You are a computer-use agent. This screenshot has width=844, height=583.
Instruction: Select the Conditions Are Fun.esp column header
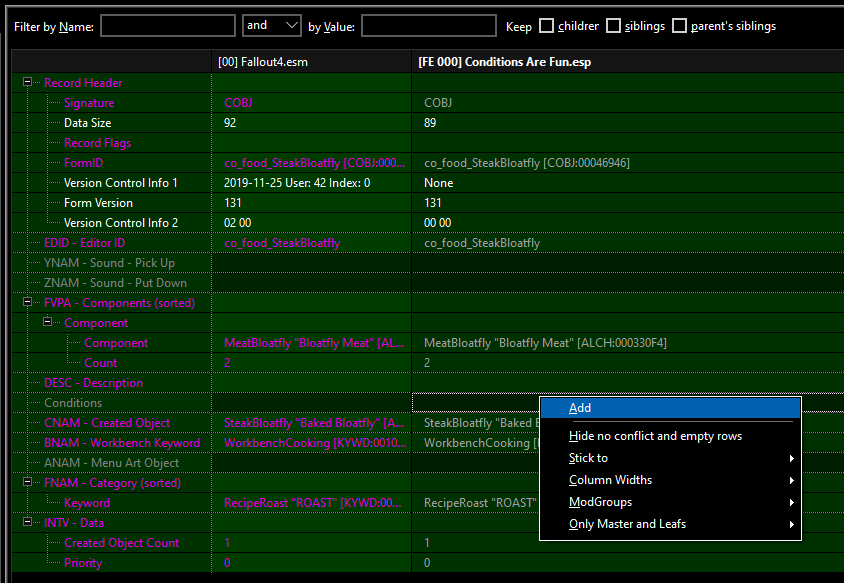tap(628, 62)
